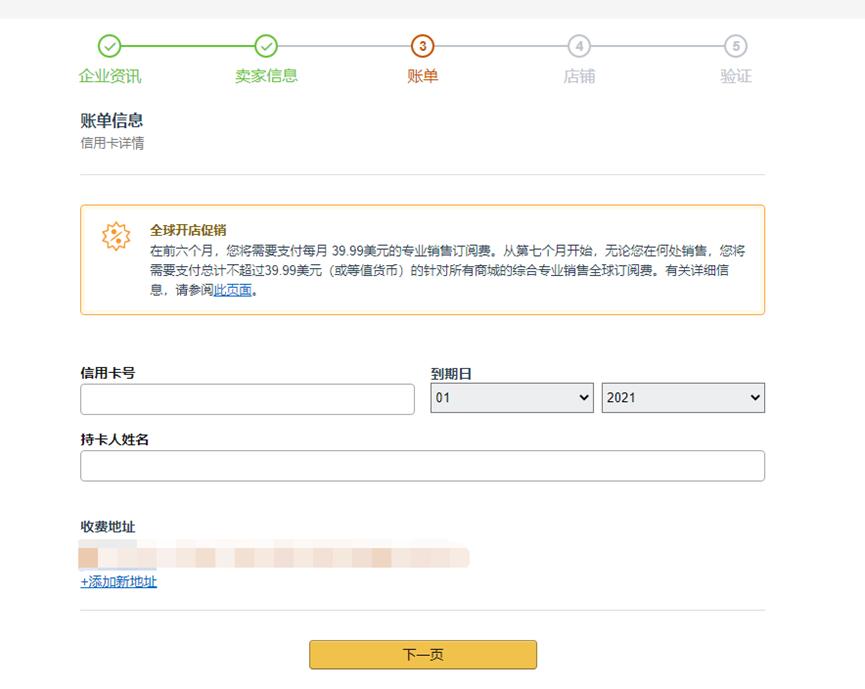Screen dimensions: 865x689
Task: Click the 信用卡号 input field
Action: pos(245,398)
